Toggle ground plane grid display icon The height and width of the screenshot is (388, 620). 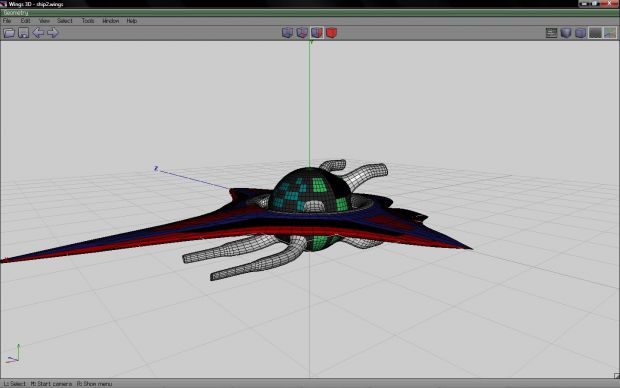coord(595,33)
